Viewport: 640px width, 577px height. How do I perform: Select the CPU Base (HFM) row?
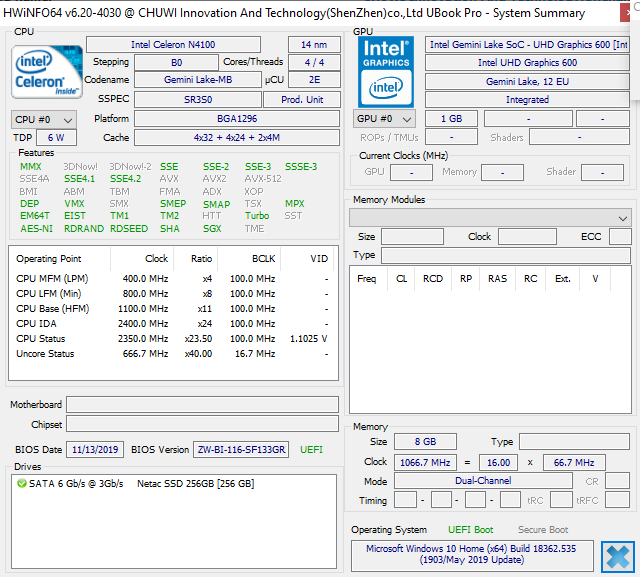click(x=173, y=309)
